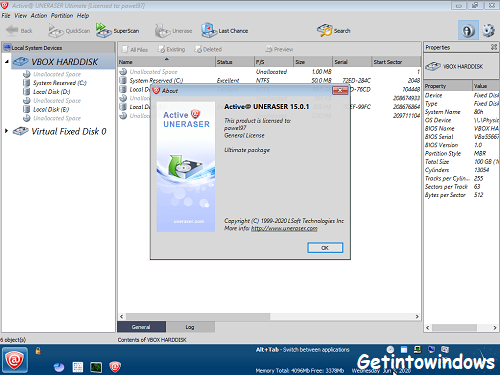Filter by Deleted files
The width and height of the screenshot is (500, 375).
(x=208, y=49)
